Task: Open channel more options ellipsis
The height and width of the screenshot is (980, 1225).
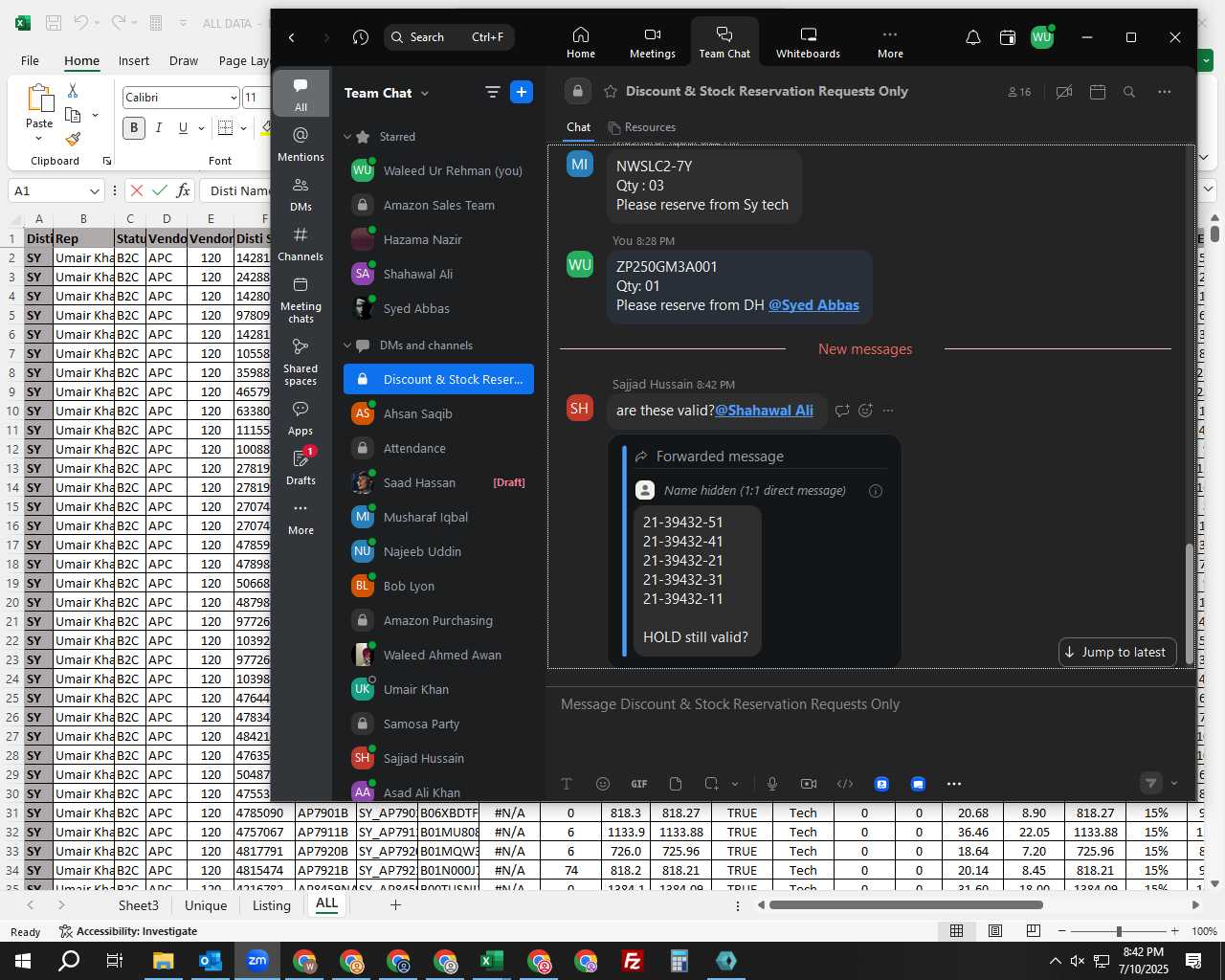Action: point(1164,92)
